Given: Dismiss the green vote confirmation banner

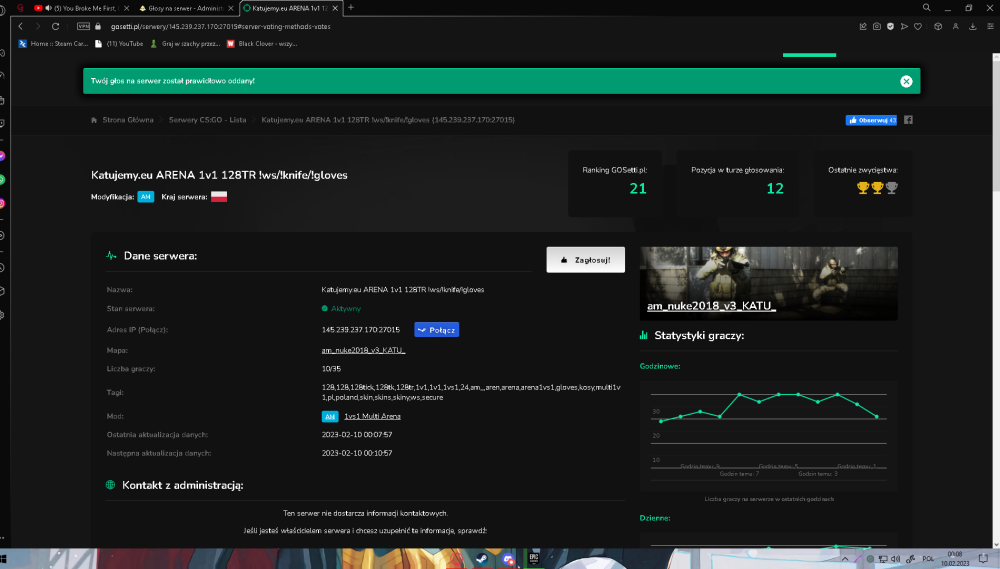Looking at the screenshot, I should (906, 81).
